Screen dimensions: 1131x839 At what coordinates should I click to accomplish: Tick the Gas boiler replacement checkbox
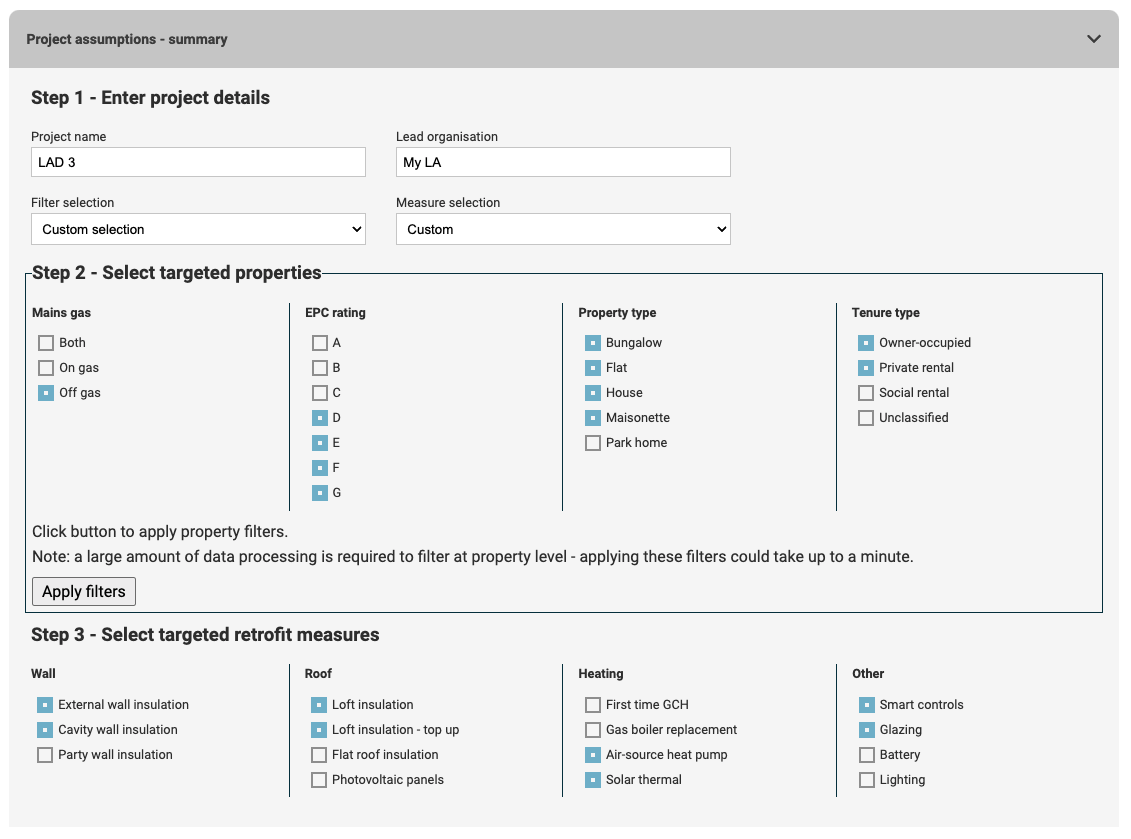[x=593, y=730]
